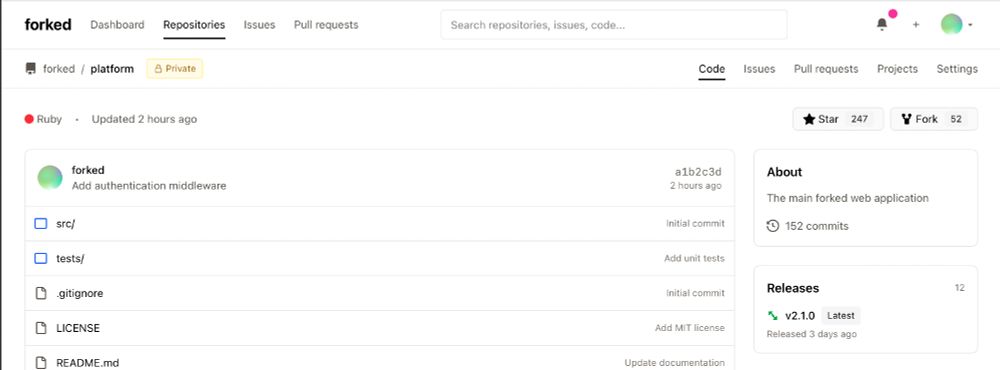Star the repository
This screenshot has width=1000, height=370.
[x=838, y=119]
